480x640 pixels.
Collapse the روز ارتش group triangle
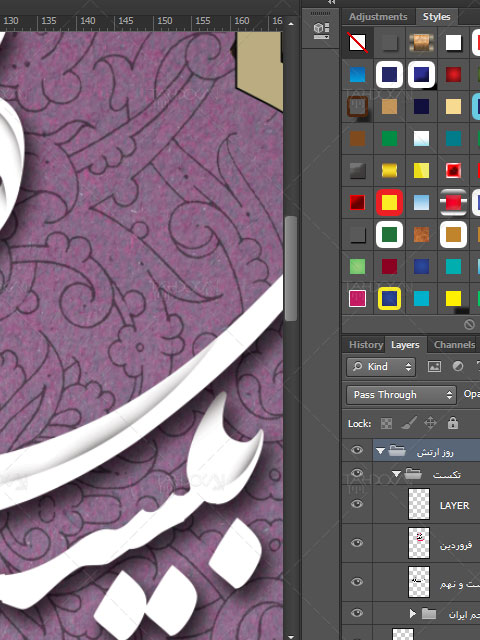[x=380, y=451]
